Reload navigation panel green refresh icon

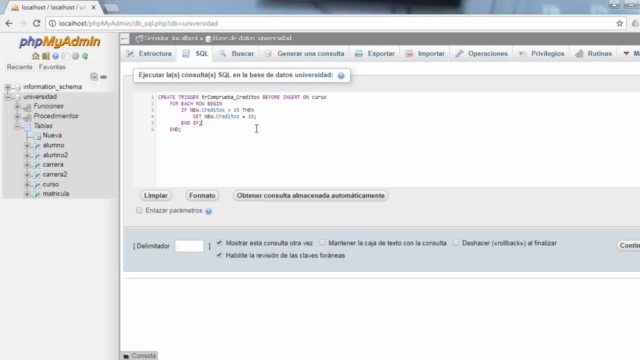85,56
